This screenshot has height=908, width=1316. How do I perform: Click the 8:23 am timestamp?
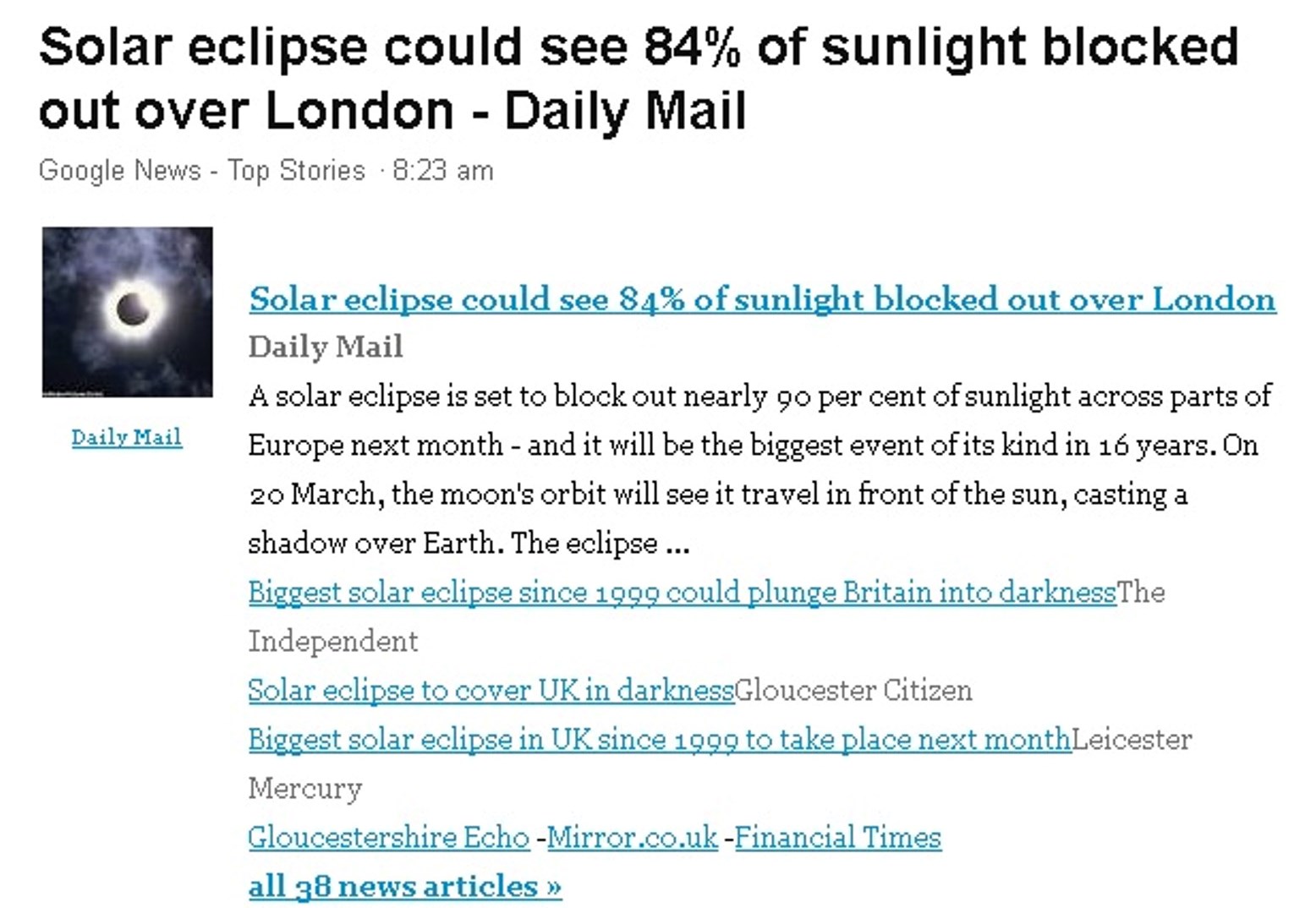tap(443, 170)
